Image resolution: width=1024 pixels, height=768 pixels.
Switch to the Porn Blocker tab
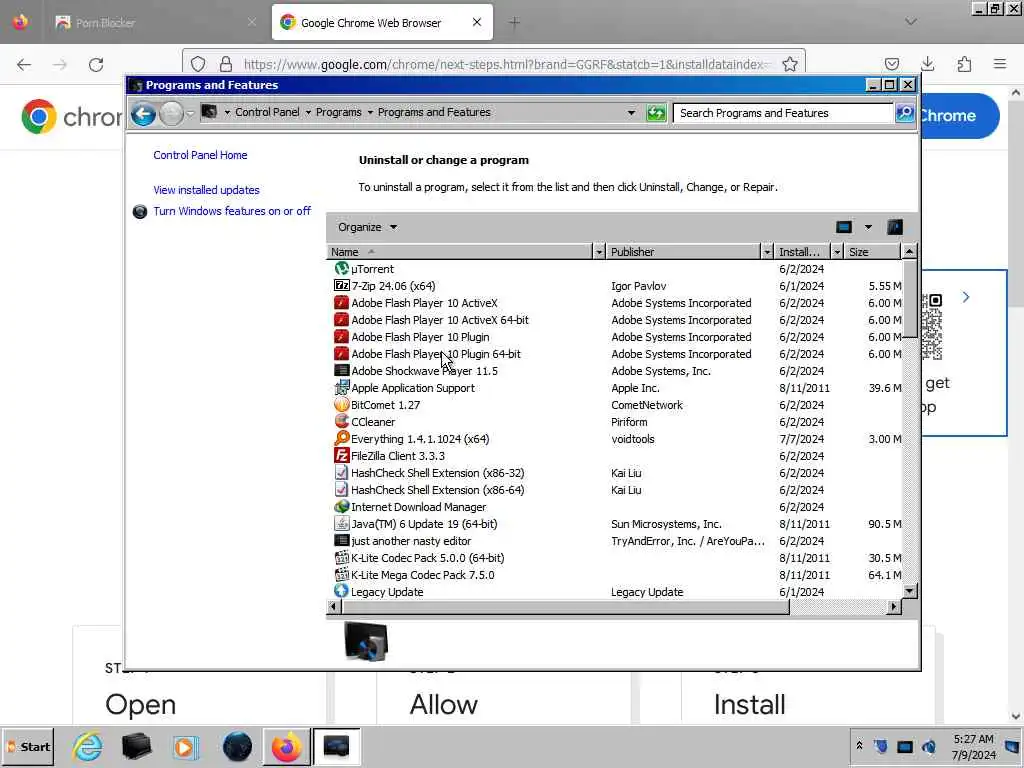click(x=157, y=22)
